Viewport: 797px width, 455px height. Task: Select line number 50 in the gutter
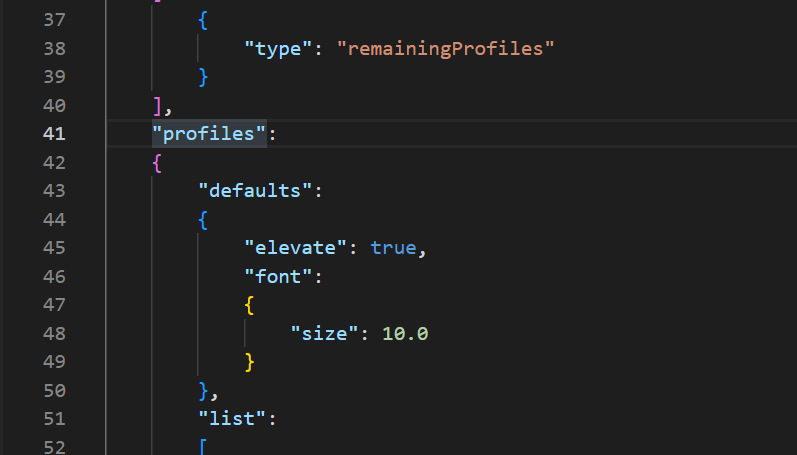[54, 390]
